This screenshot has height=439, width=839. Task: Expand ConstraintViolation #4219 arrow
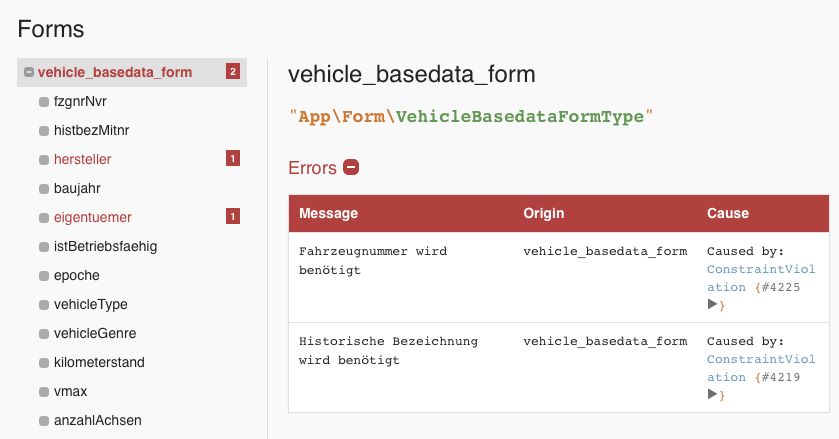[x=712, y=394]
